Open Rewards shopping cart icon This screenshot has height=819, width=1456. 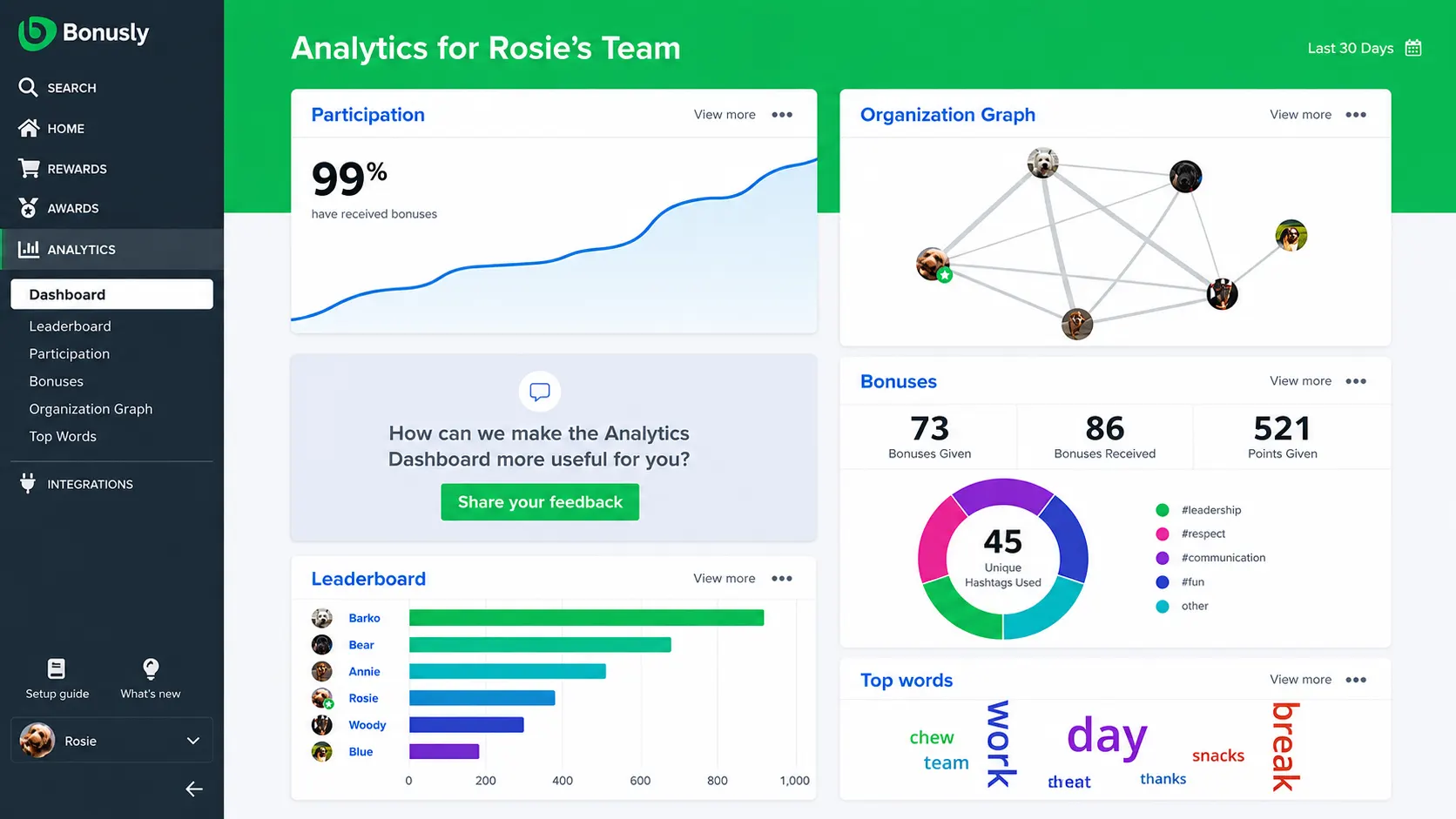[x=29, y=168]
